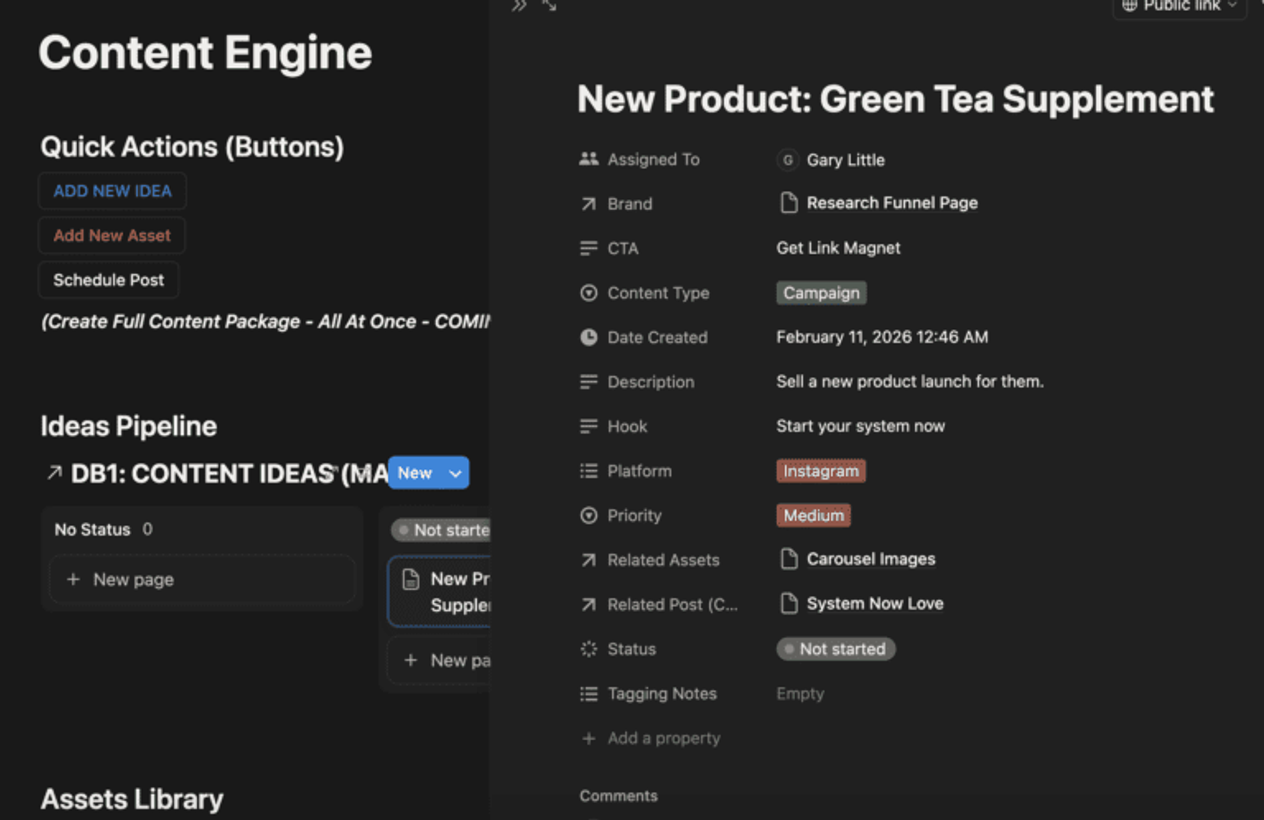This screenshot has height=820, width=1264.
Task: Open System Now Love related post
Action: 875,603
